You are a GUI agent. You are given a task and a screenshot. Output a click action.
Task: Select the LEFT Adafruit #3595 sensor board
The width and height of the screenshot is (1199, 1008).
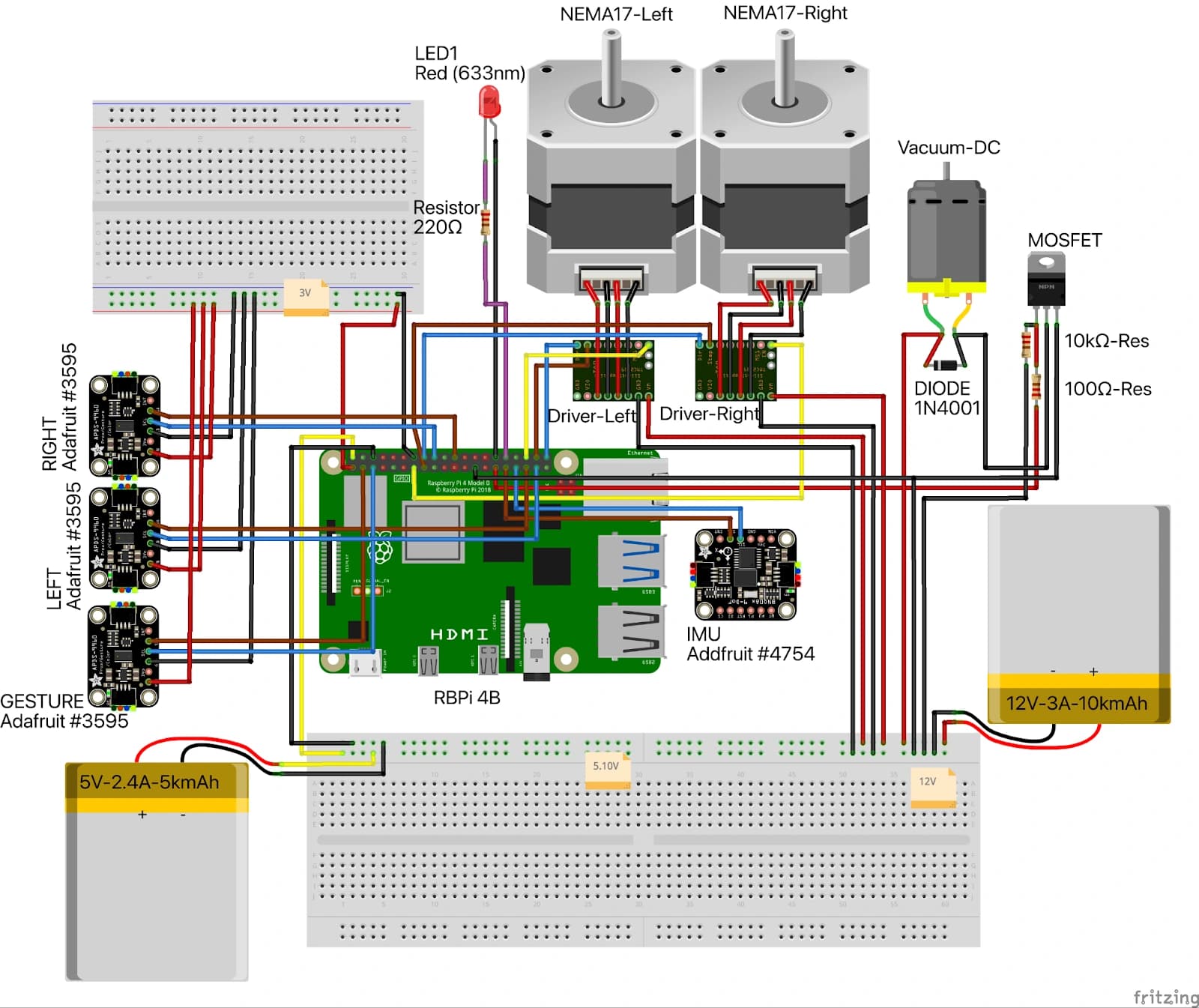pos(124,539)
